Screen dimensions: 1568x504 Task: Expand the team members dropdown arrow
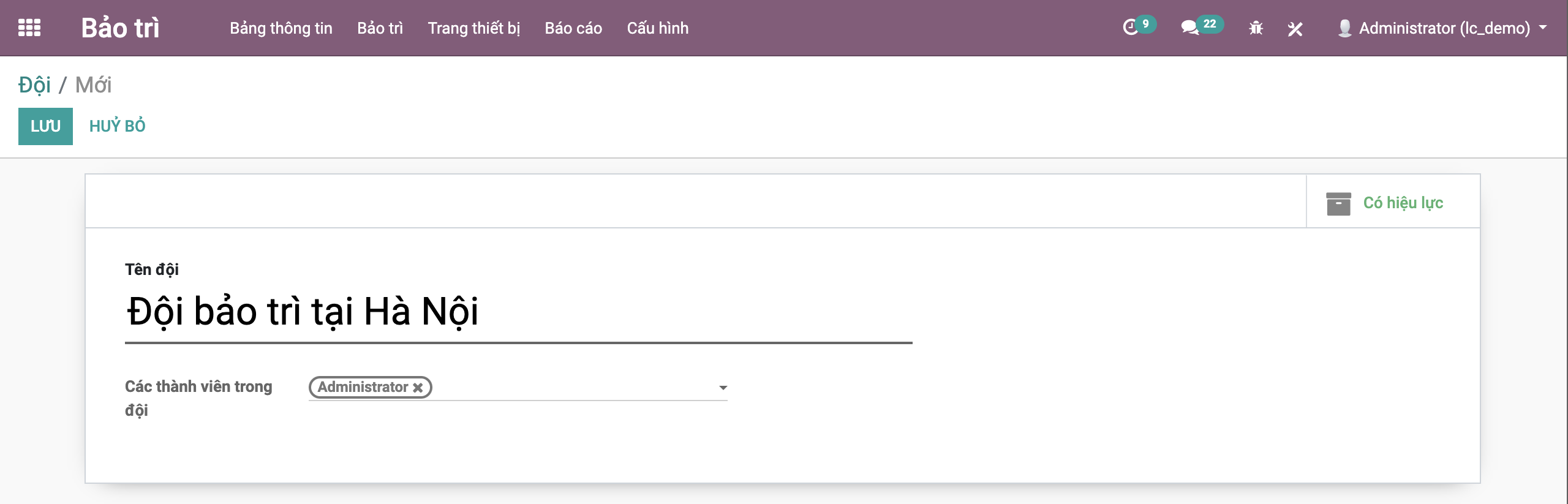[x=723, y=388]
